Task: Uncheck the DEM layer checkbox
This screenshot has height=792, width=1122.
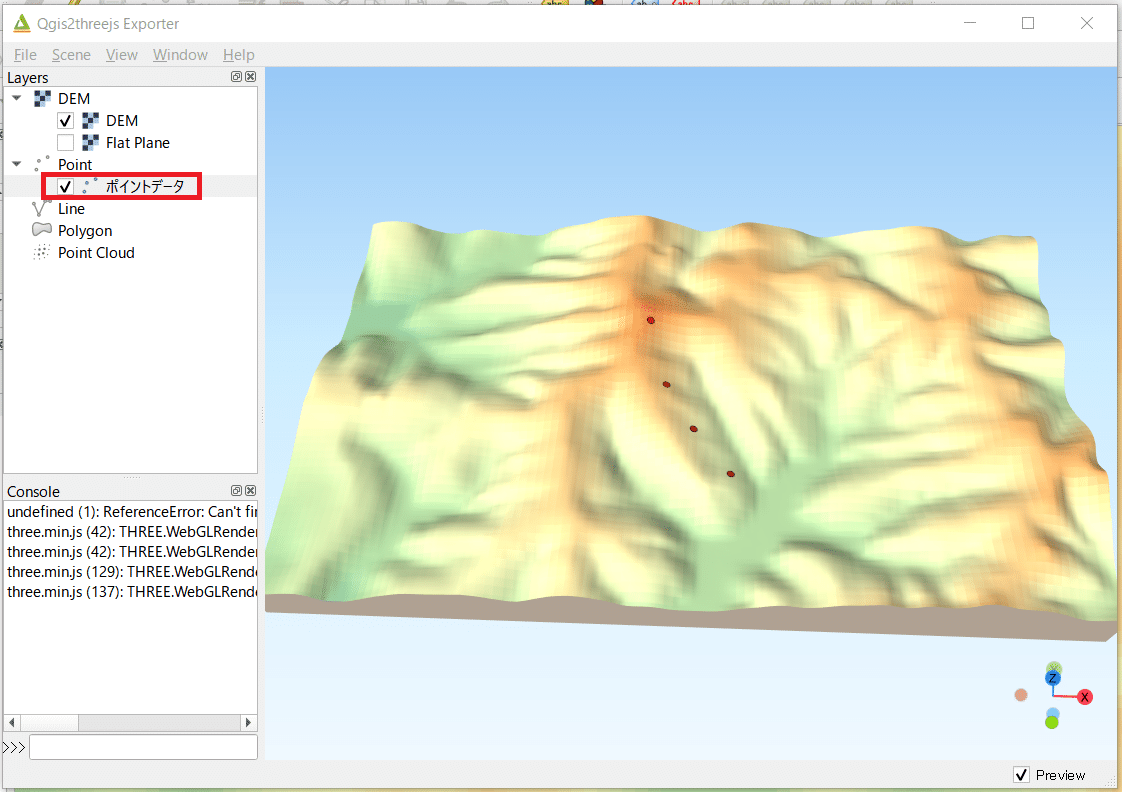Action: (x=65, y=121)
